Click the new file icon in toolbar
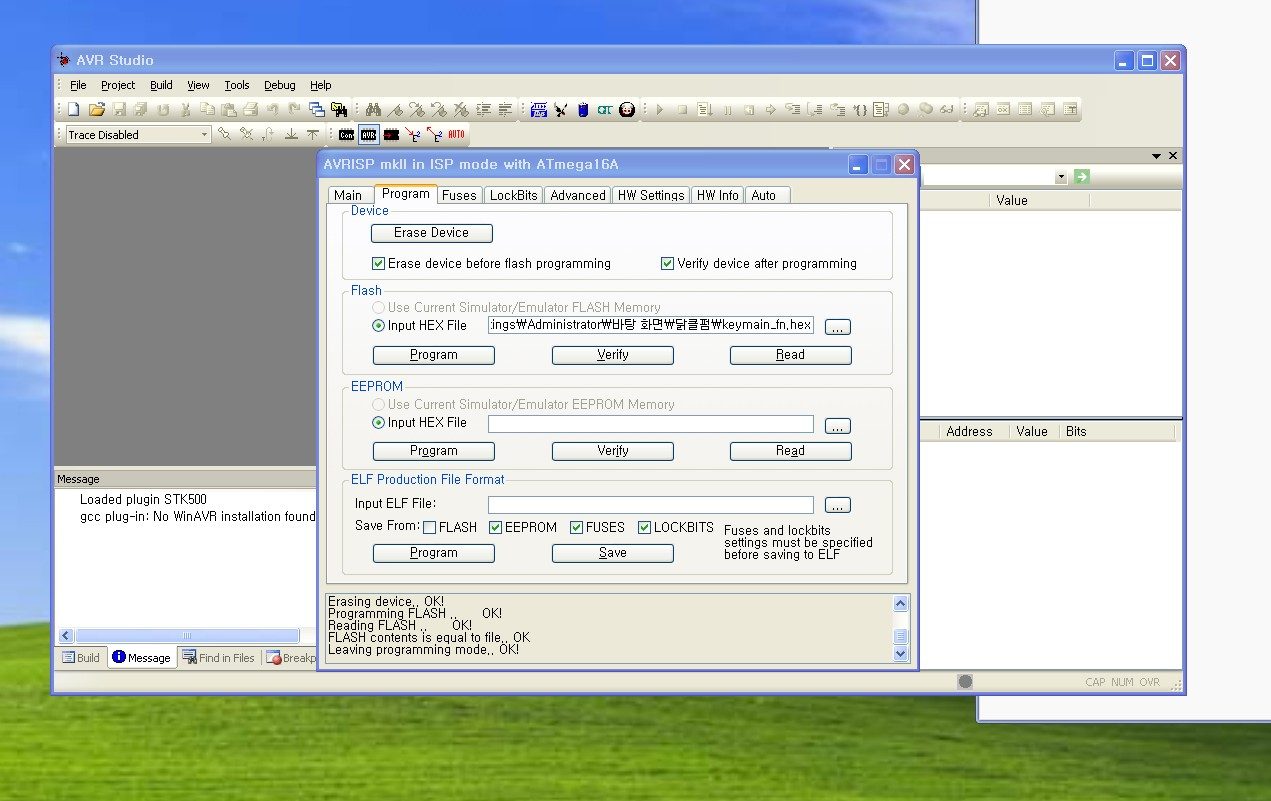The image size is (1271, 801). point(74,110)
